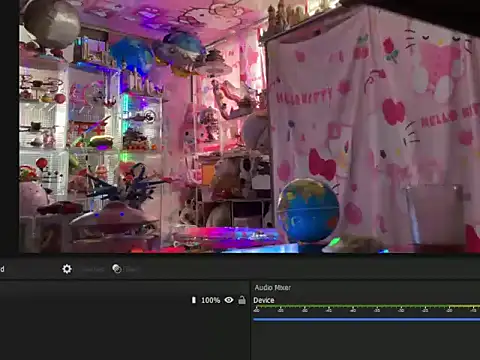Toggle the source lock icon

point(242,300)
